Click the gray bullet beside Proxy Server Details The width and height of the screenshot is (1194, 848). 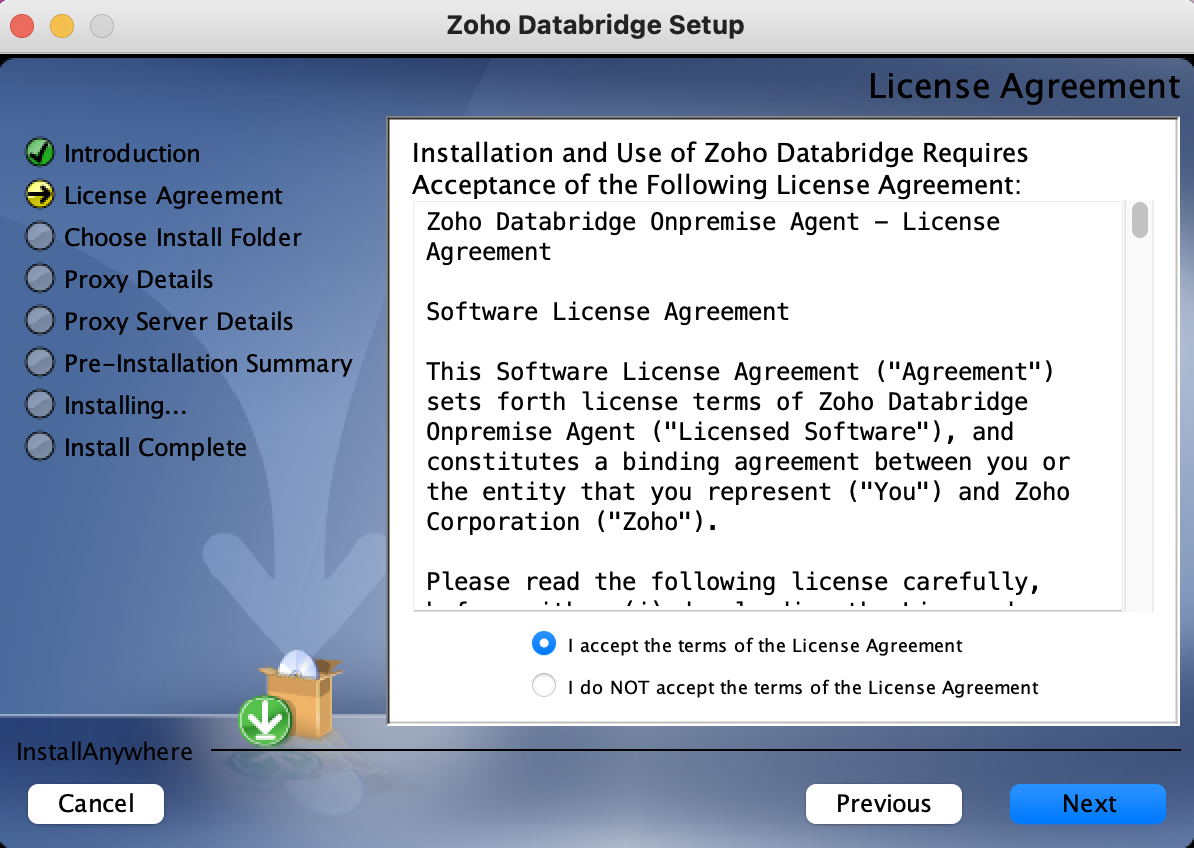coord(40,320)
